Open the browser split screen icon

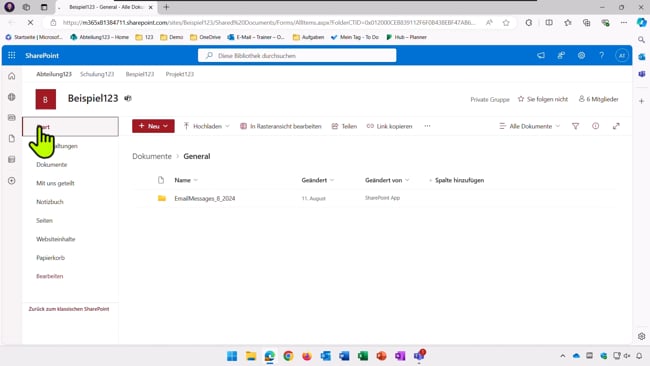tap(549, 23)
